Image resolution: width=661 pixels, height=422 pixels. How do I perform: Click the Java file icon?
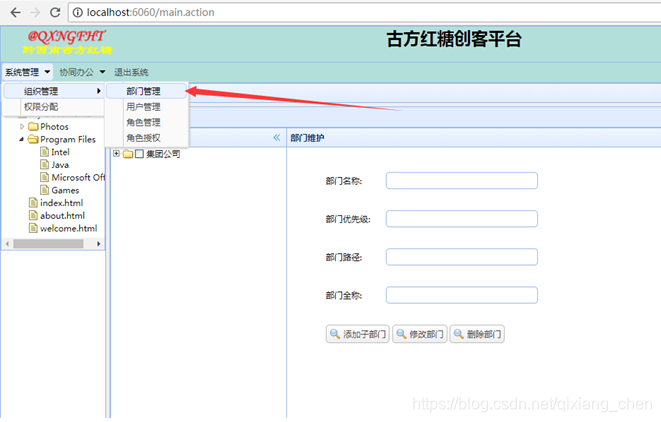44,164
